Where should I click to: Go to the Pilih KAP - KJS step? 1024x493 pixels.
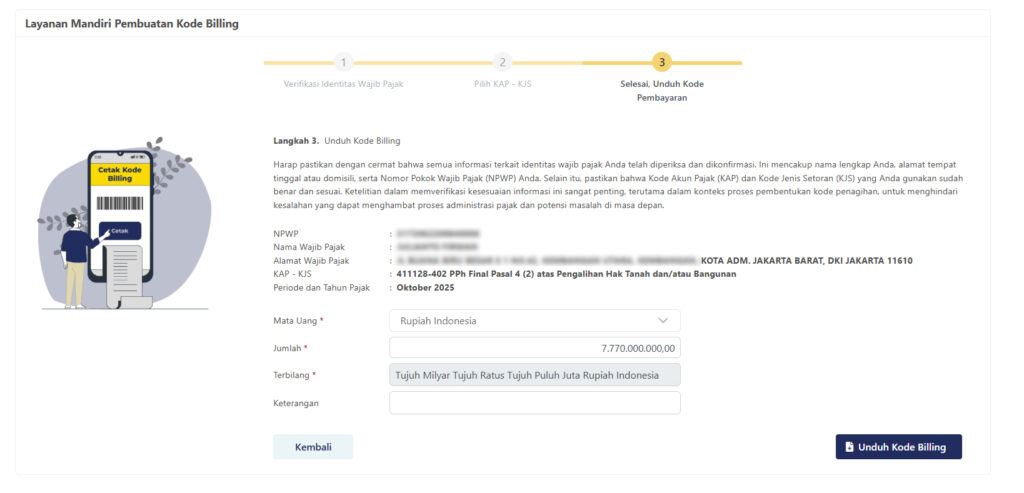pos(502,84)
